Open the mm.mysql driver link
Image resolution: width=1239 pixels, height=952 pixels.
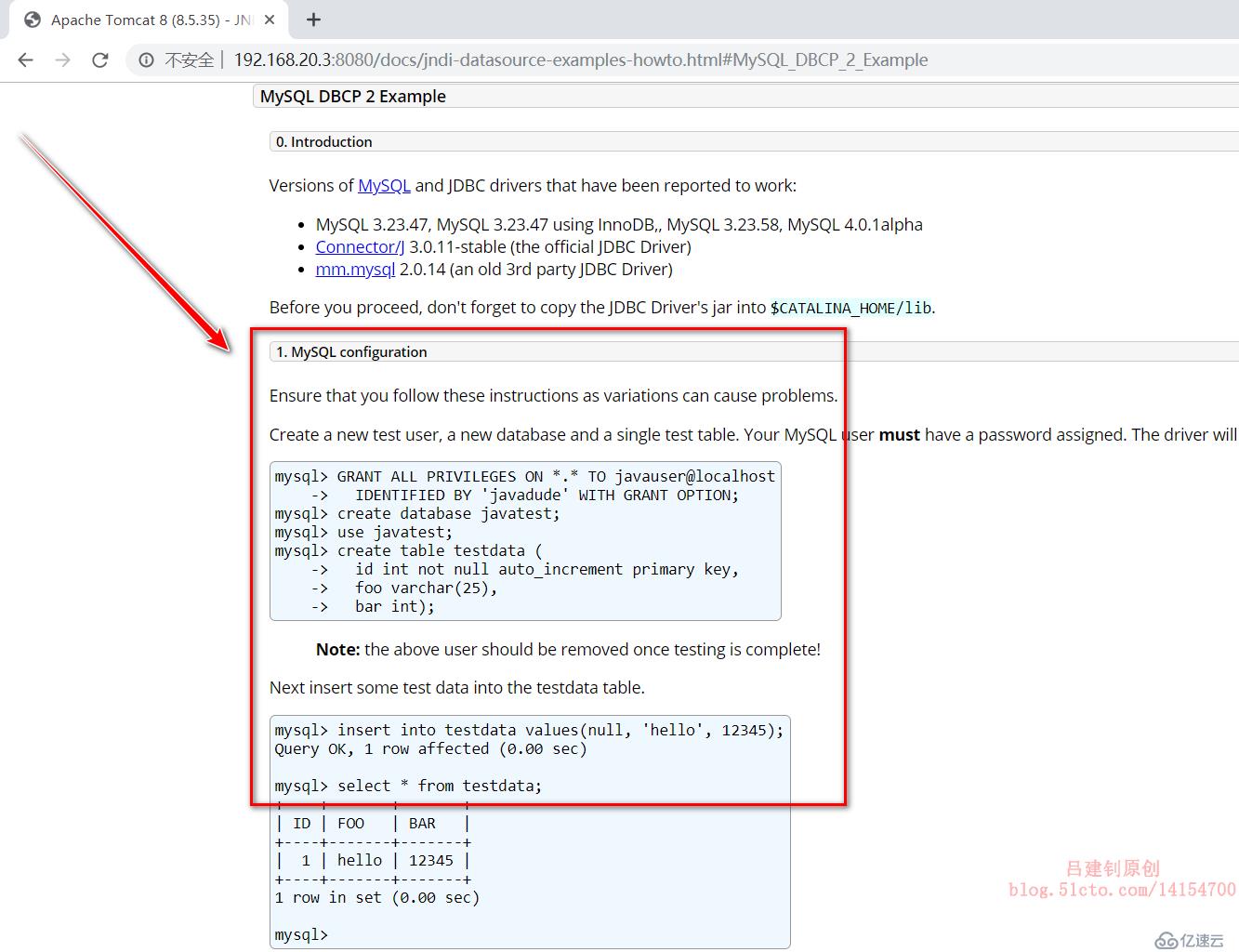(355, 269)
